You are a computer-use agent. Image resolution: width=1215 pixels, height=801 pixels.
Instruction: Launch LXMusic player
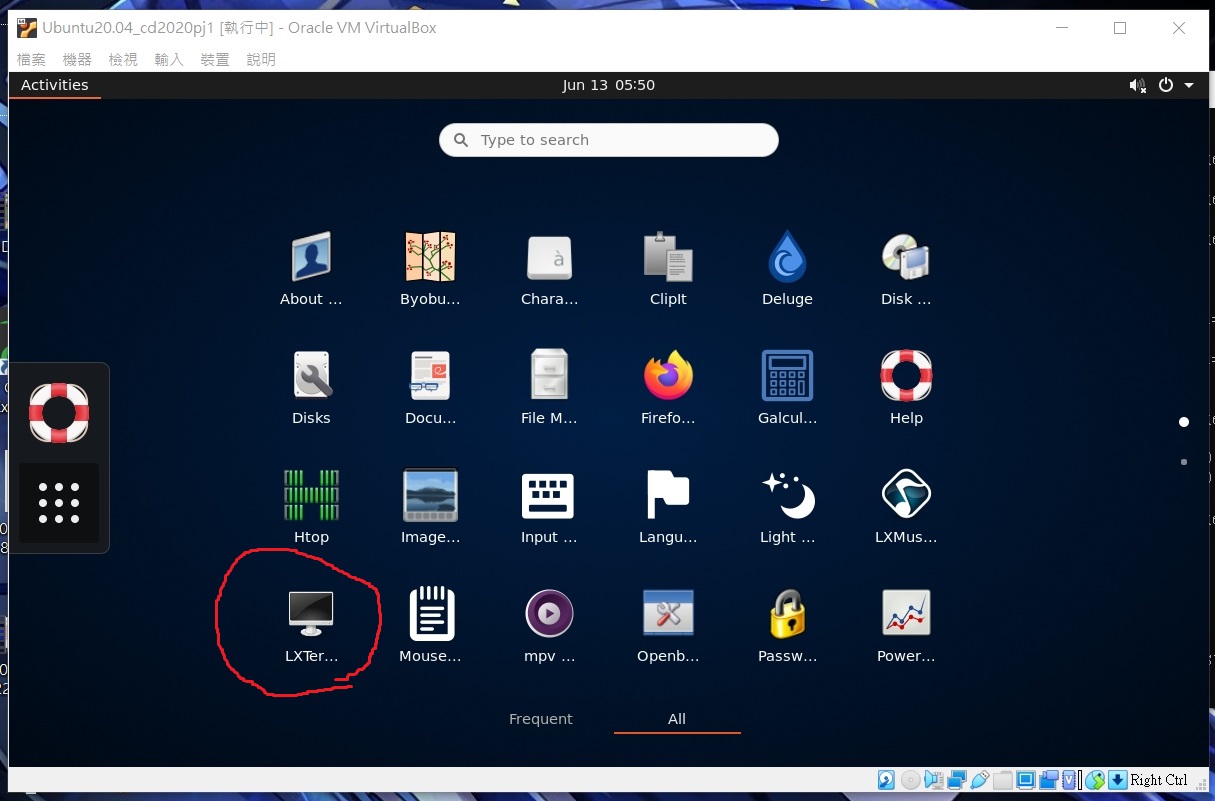point(906,495)
